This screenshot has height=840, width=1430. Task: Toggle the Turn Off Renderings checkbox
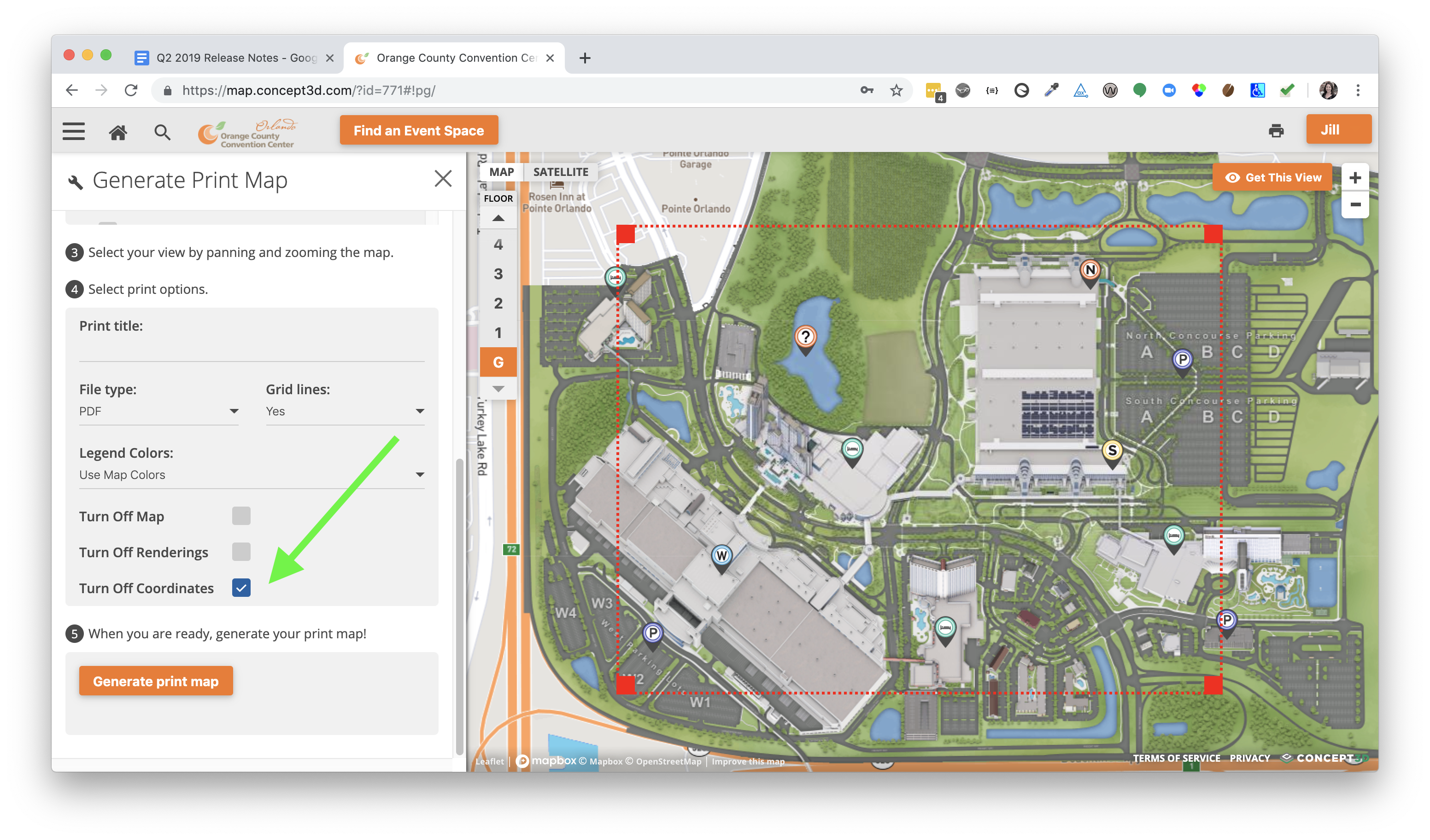tap(241, 552)
